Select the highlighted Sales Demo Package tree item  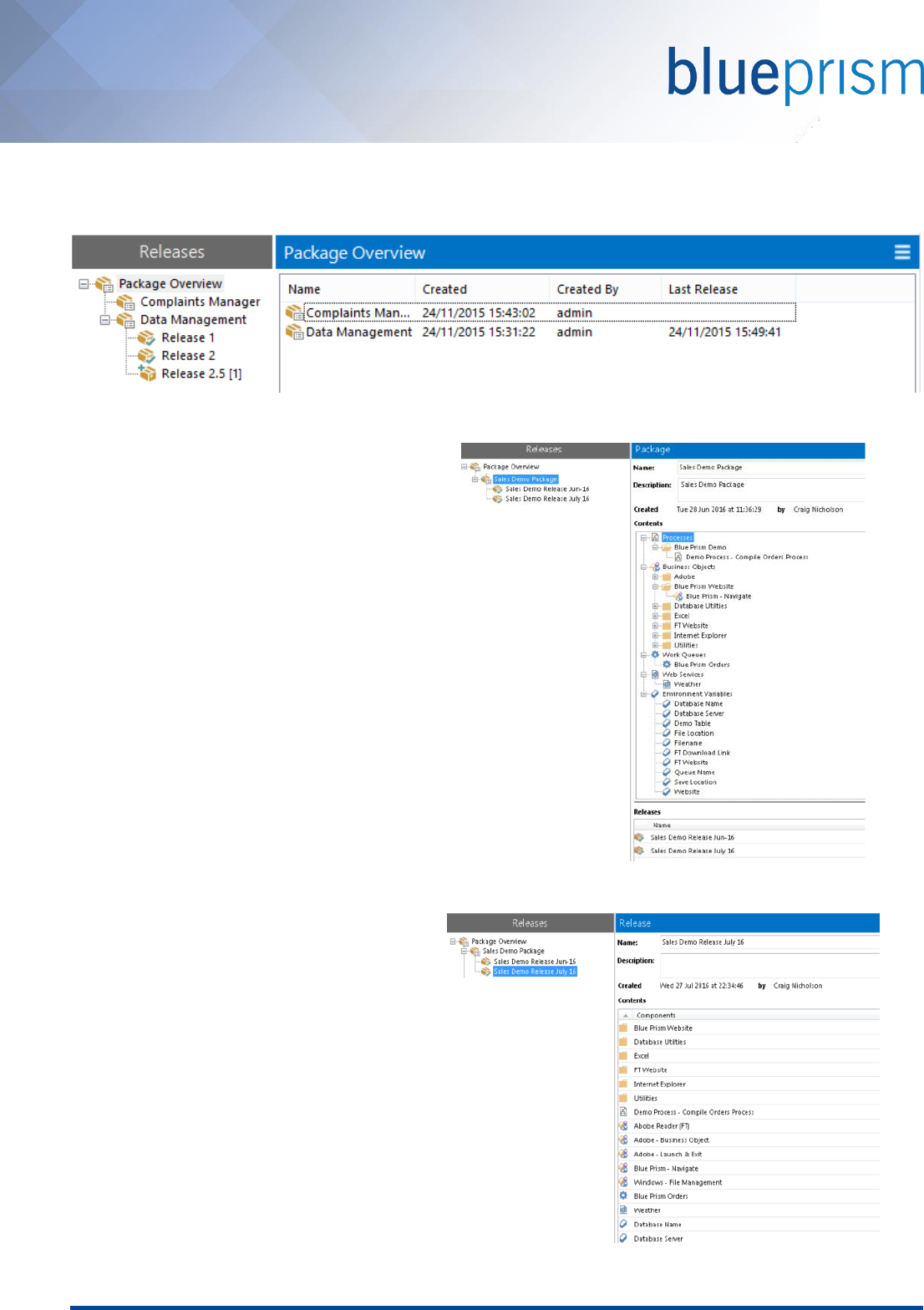click(x=525, y=479)
